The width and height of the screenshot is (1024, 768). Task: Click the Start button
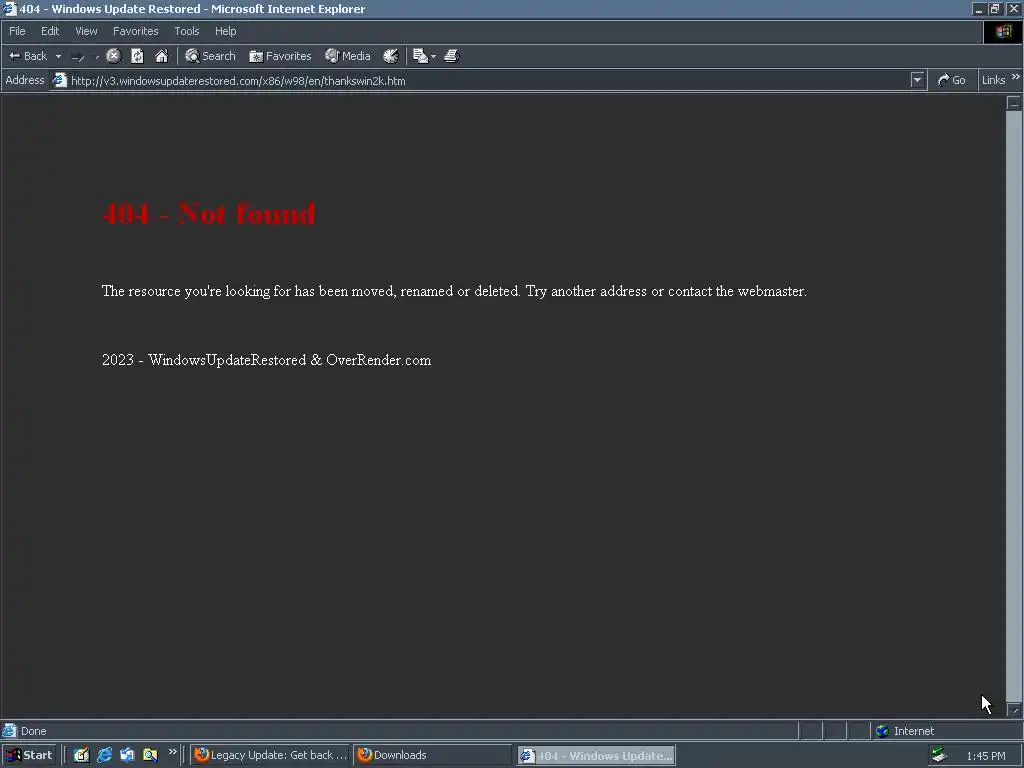pyautogui.click(x=28, y=755)
